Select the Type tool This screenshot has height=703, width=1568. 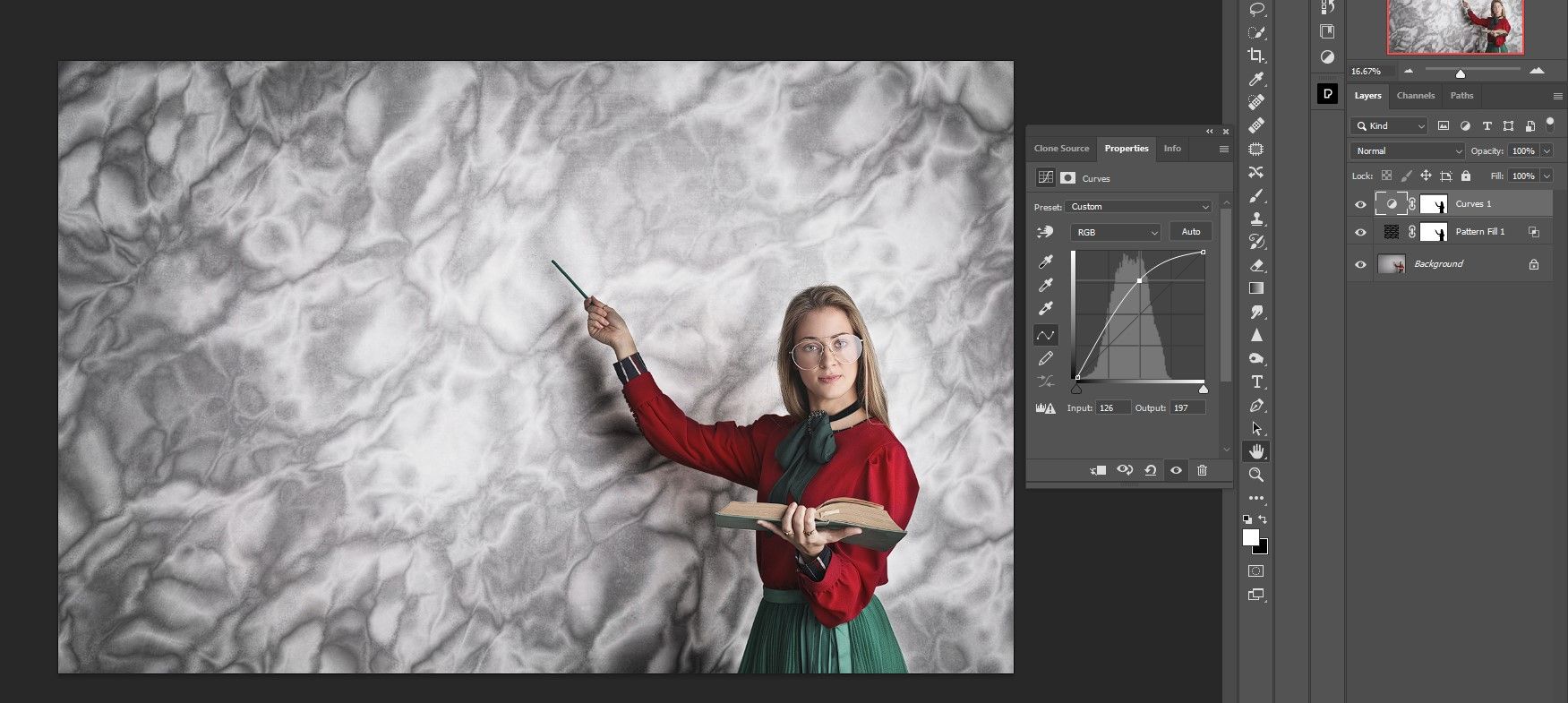point(1256,382)
